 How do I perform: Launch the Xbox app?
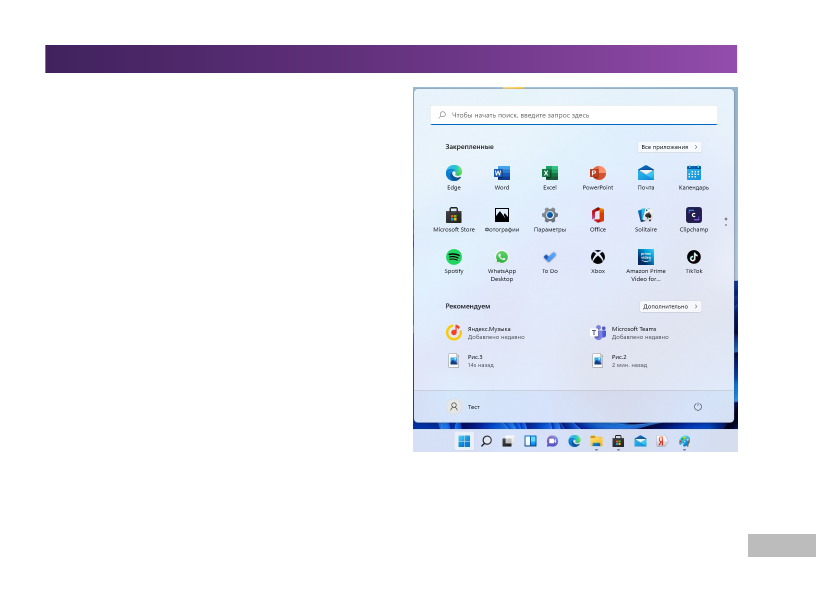click(597, 257)
